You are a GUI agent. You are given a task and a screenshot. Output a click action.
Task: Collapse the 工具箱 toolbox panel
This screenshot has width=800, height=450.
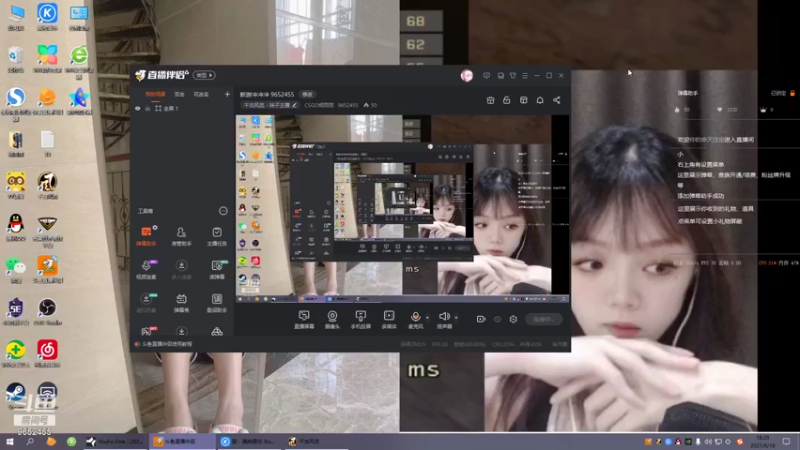[x=223, y=211]
